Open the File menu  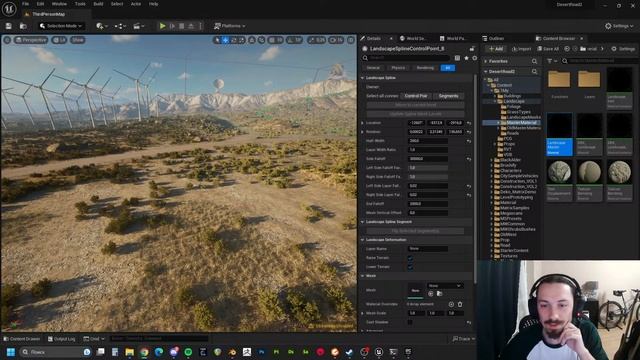(25, 4)
